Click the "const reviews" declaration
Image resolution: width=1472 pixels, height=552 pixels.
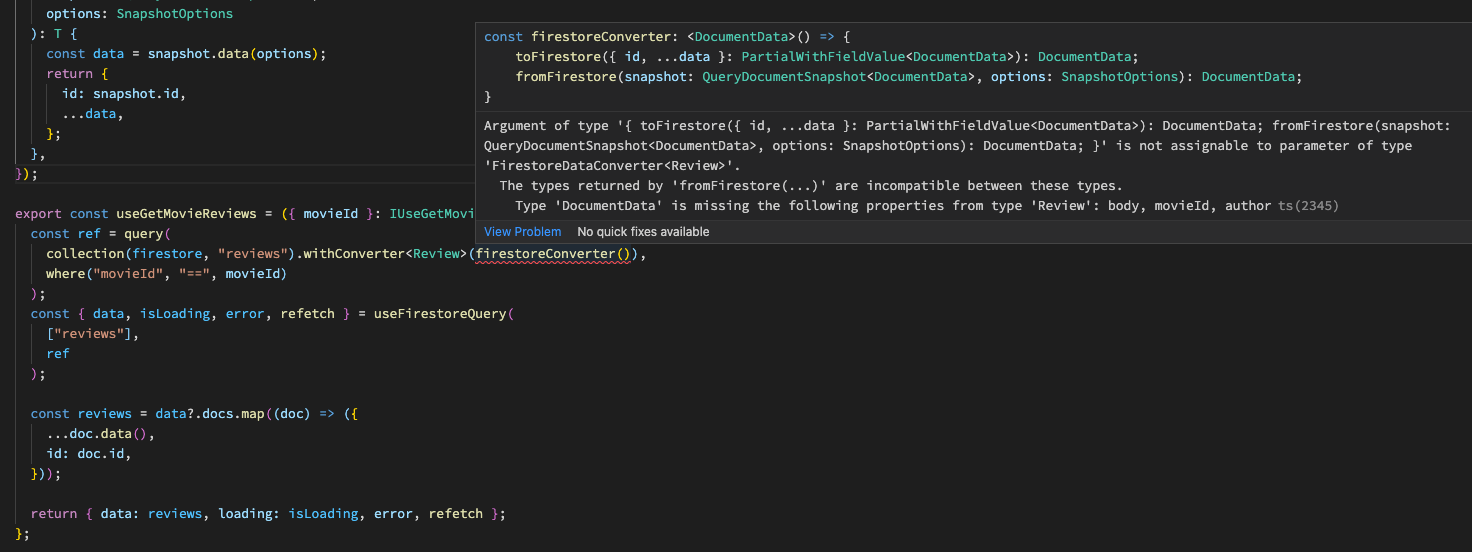[x=81, y=414]
